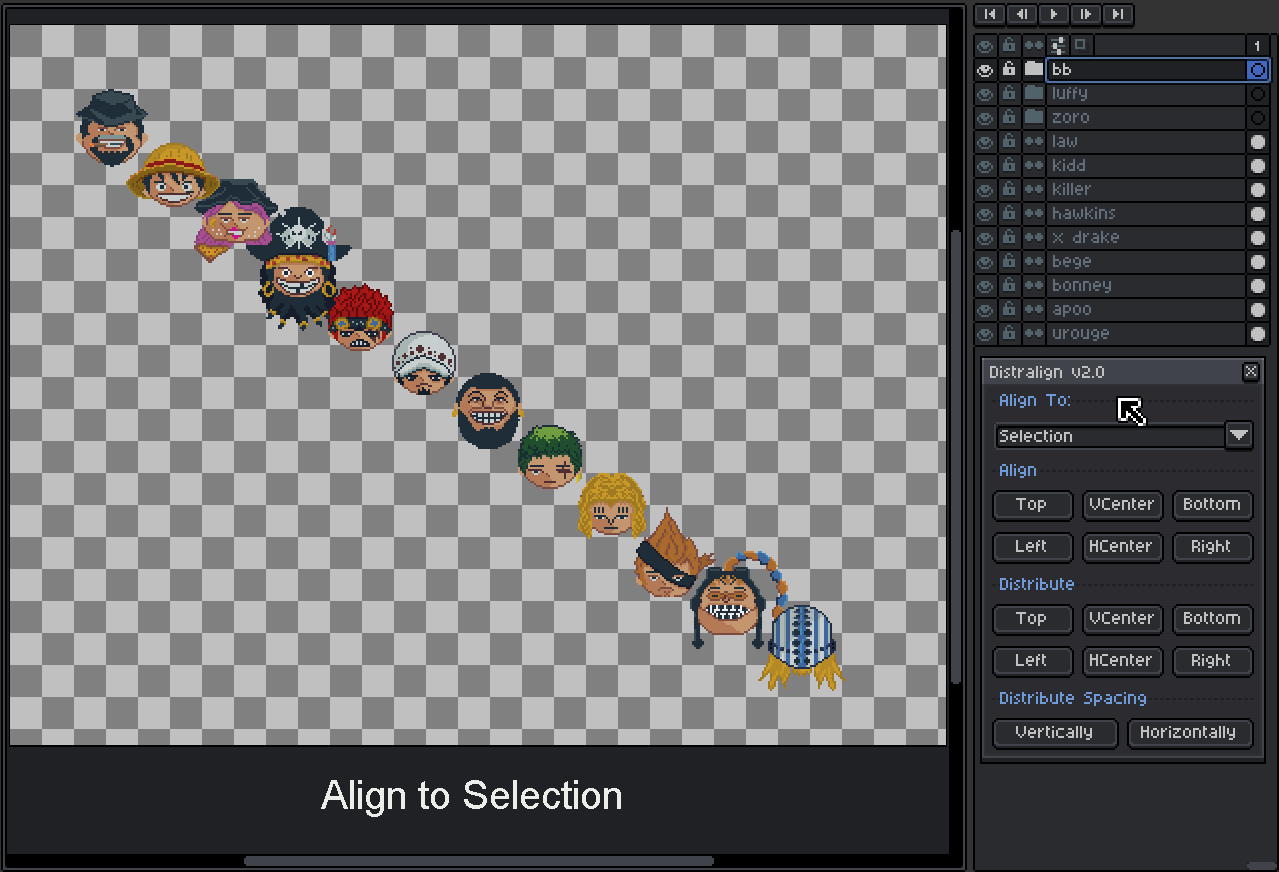Hide the bb layer
1279x872 pixels.
tap(986, 70)
